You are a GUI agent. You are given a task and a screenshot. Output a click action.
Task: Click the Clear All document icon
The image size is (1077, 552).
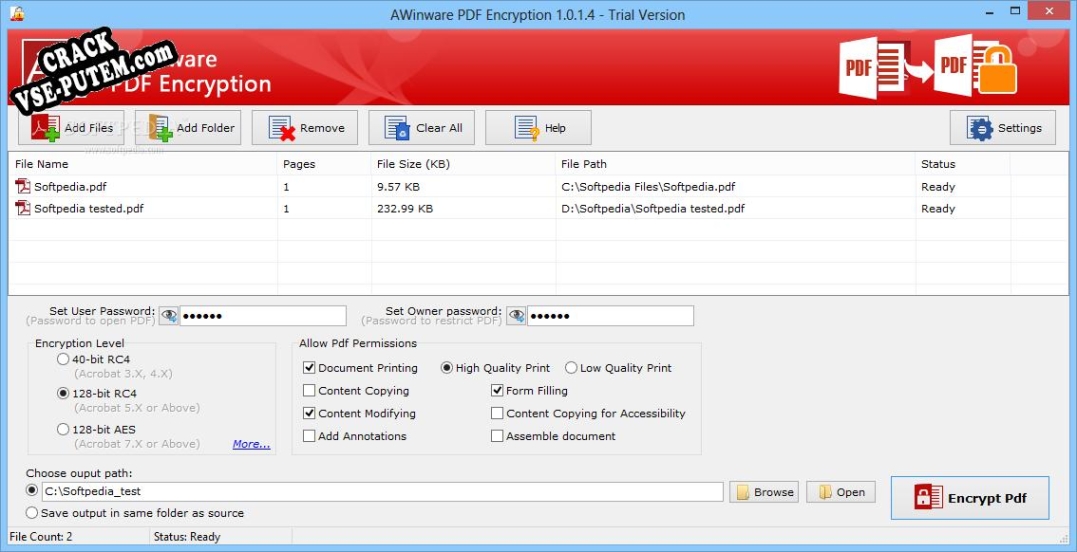[397, 128]
